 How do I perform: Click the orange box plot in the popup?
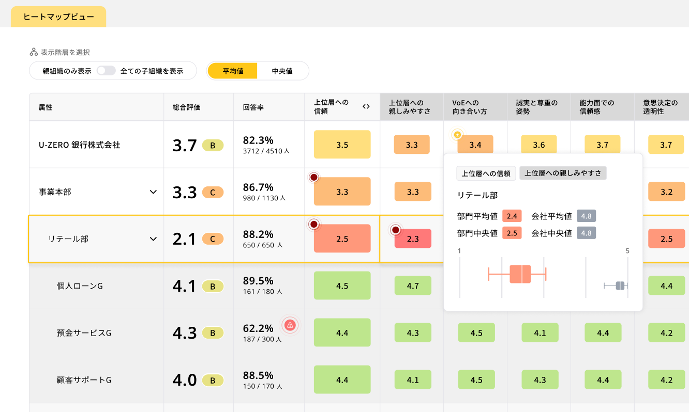(x=519, y=273)
